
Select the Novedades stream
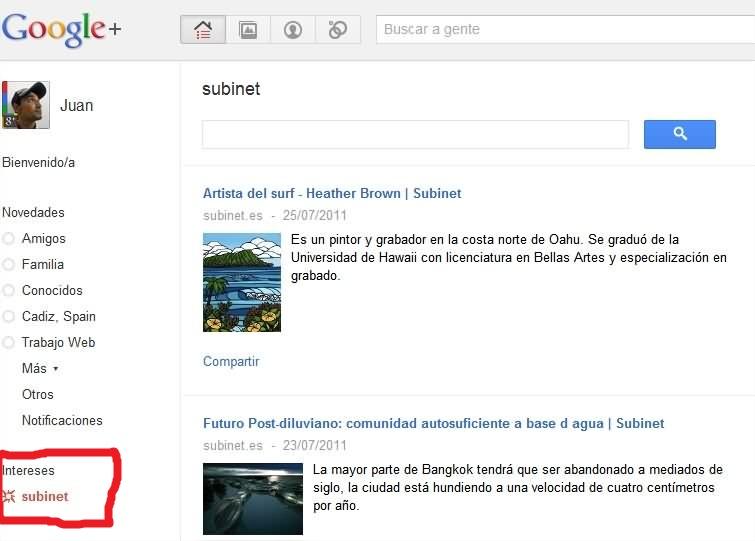tap(33, 212)
